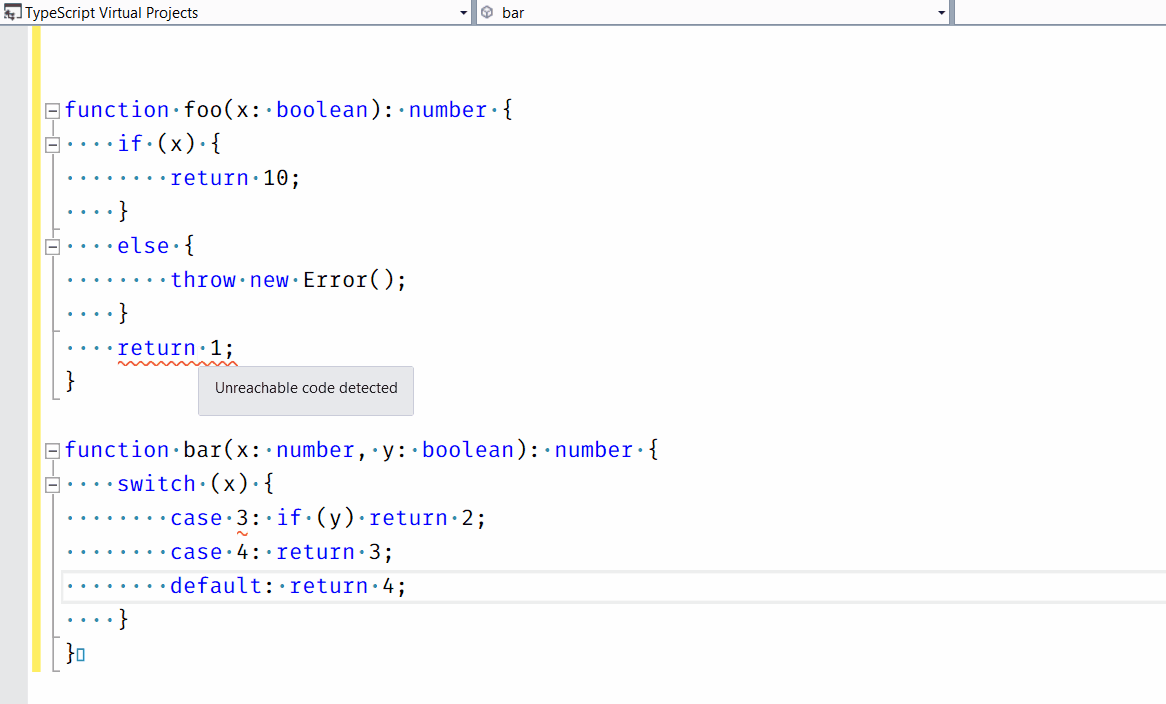
Task: Collapse the switch (x) block
Action: point(53,485)
